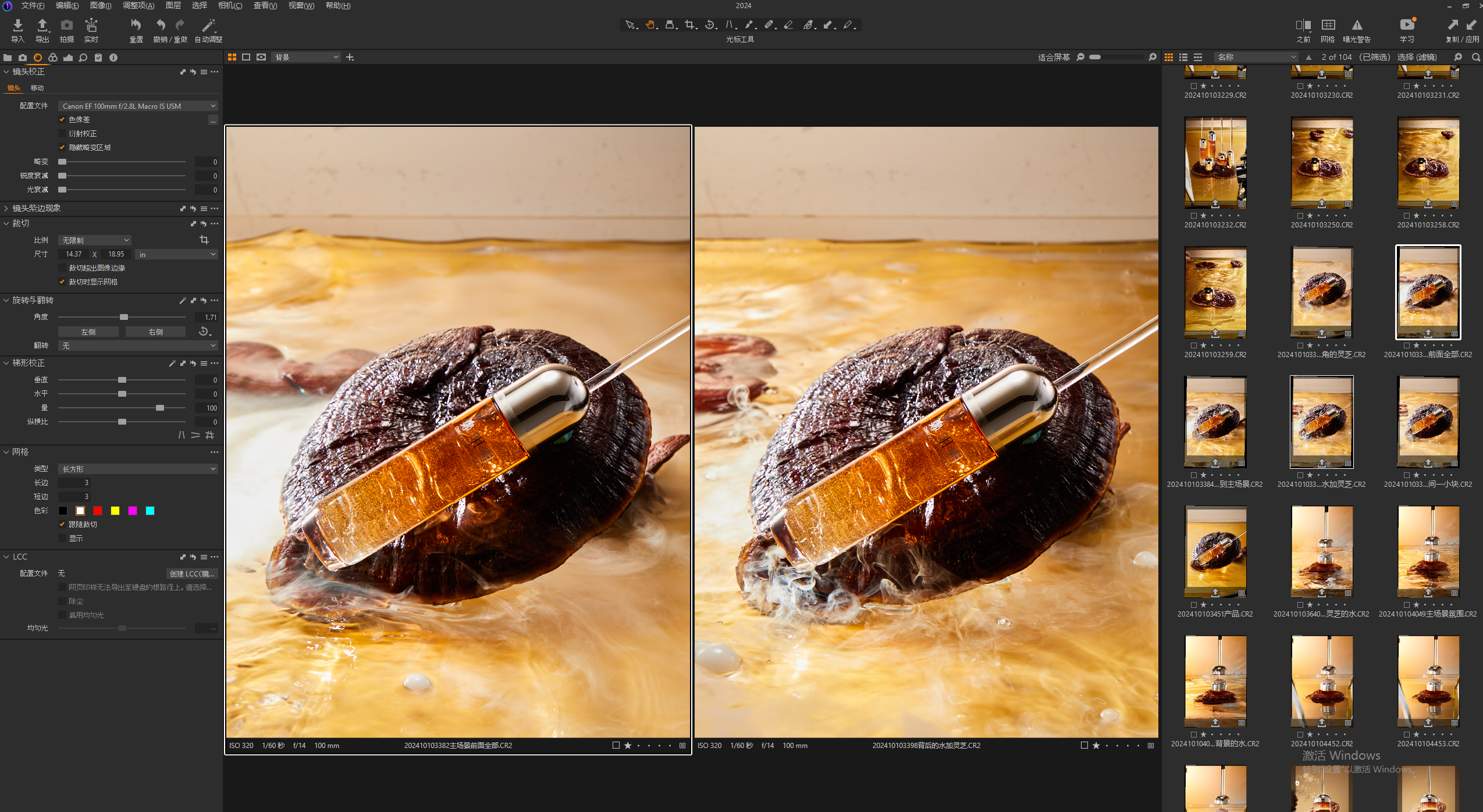Select the crop cursor tool
Screen dimensions: 1483x812
pos(690,24)
